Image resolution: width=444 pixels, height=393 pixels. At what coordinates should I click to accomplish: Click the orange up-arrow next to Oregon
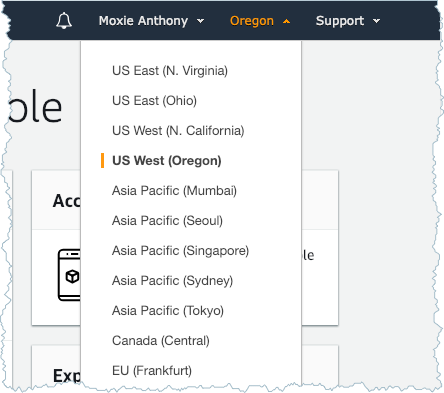(x=286, y=22)
